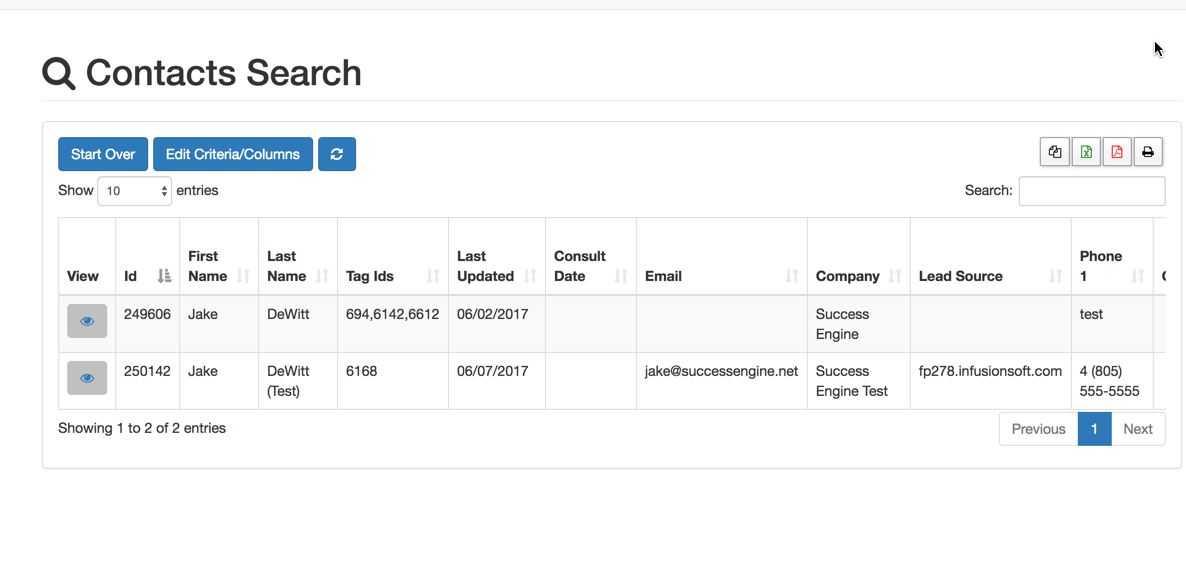Click the blue refresh icon button
This screenshot has height=563, width=1186.
[337, 154]
